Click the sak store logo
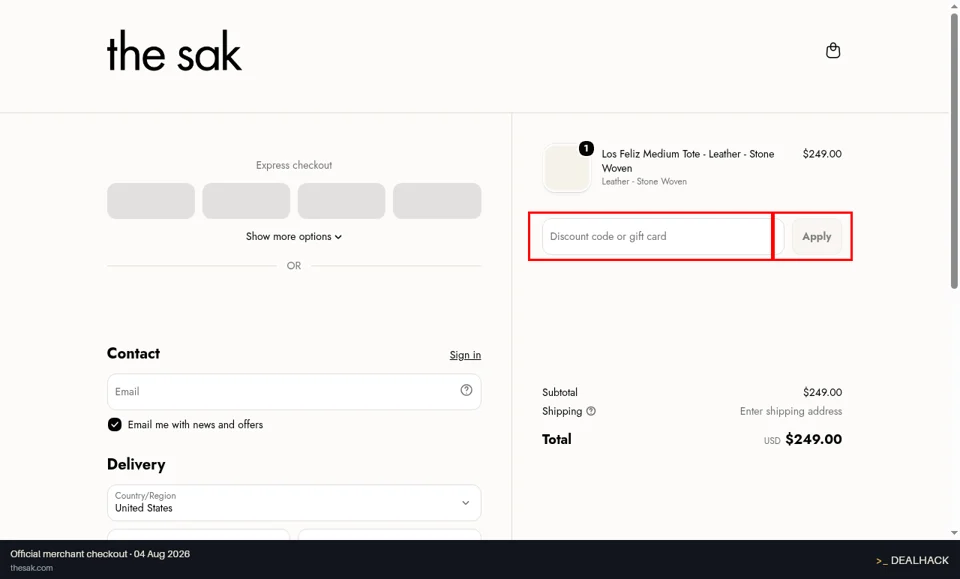This screenshot has height=579, width=960. 174,51
